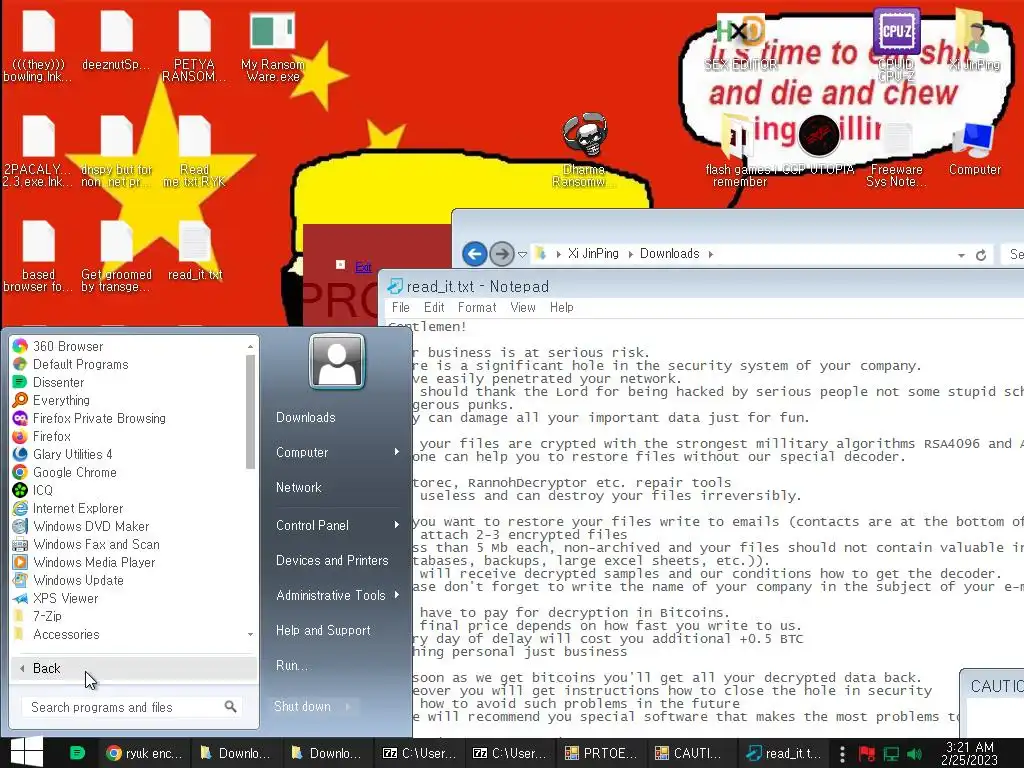Switch to read_it.txt Notepad taskbar item
The width and height of the screenshot is (1024, 768).
tap(784, 753)
